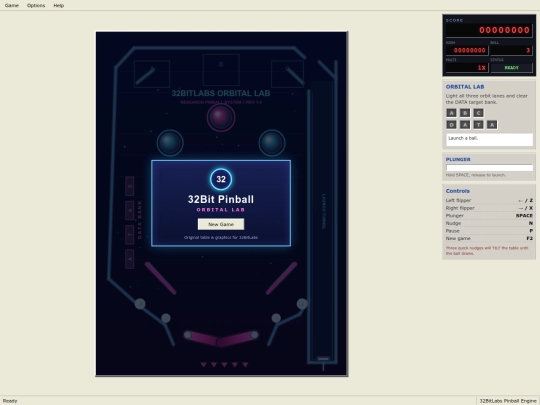Click the red score display
Image resolution: width=540 pixels, height=405 pixels.
pos(489,30)
